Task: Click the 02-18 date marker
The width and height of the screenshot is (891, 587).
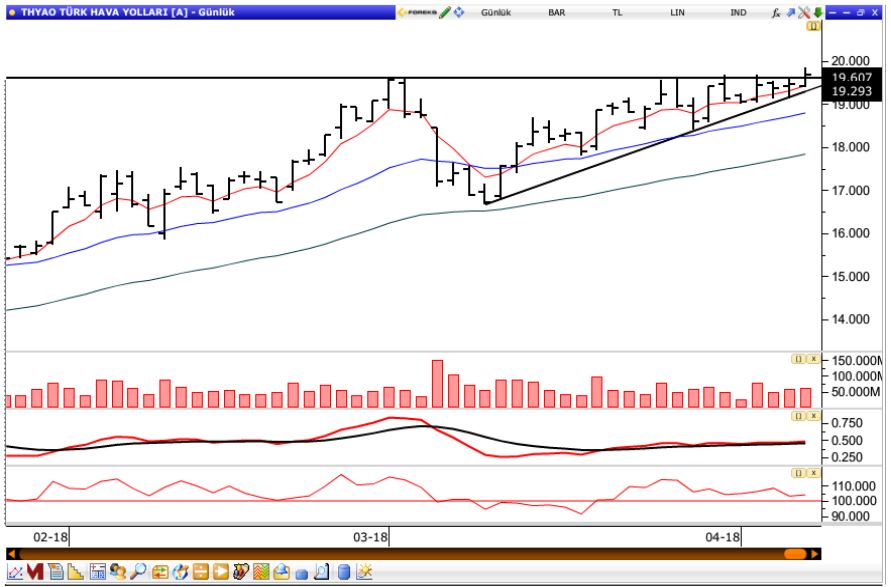Action: point(50,537)
